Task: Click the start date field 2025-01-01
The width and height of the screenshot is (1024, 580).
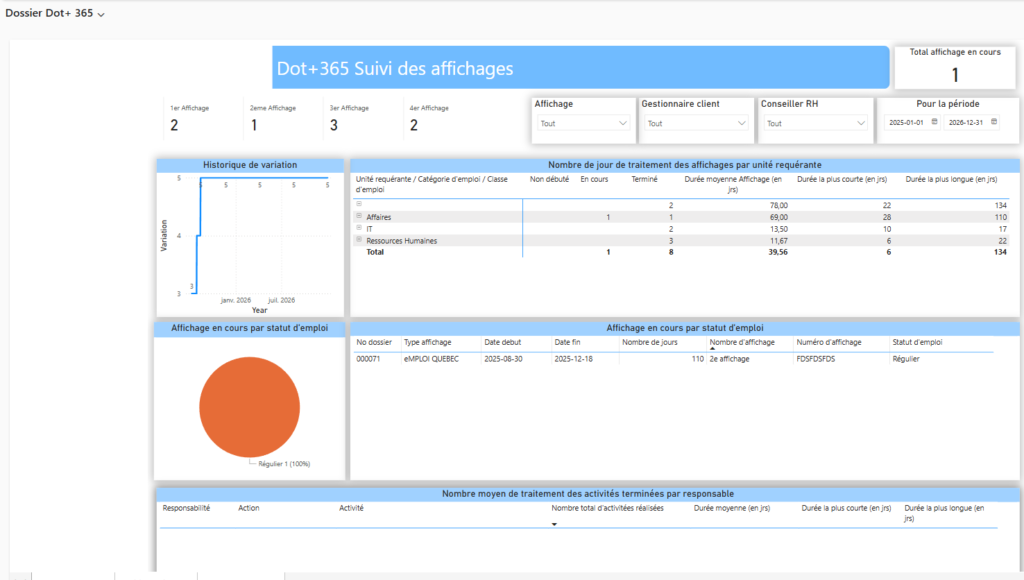Action: [906, 122]
